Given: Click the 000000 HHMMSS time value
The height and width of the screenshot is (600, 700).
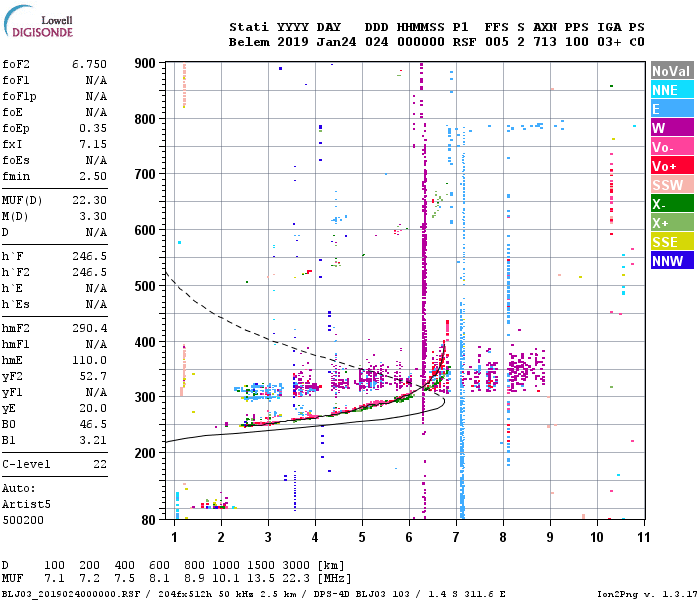Looking at the screenshot, I should [421, 42].
